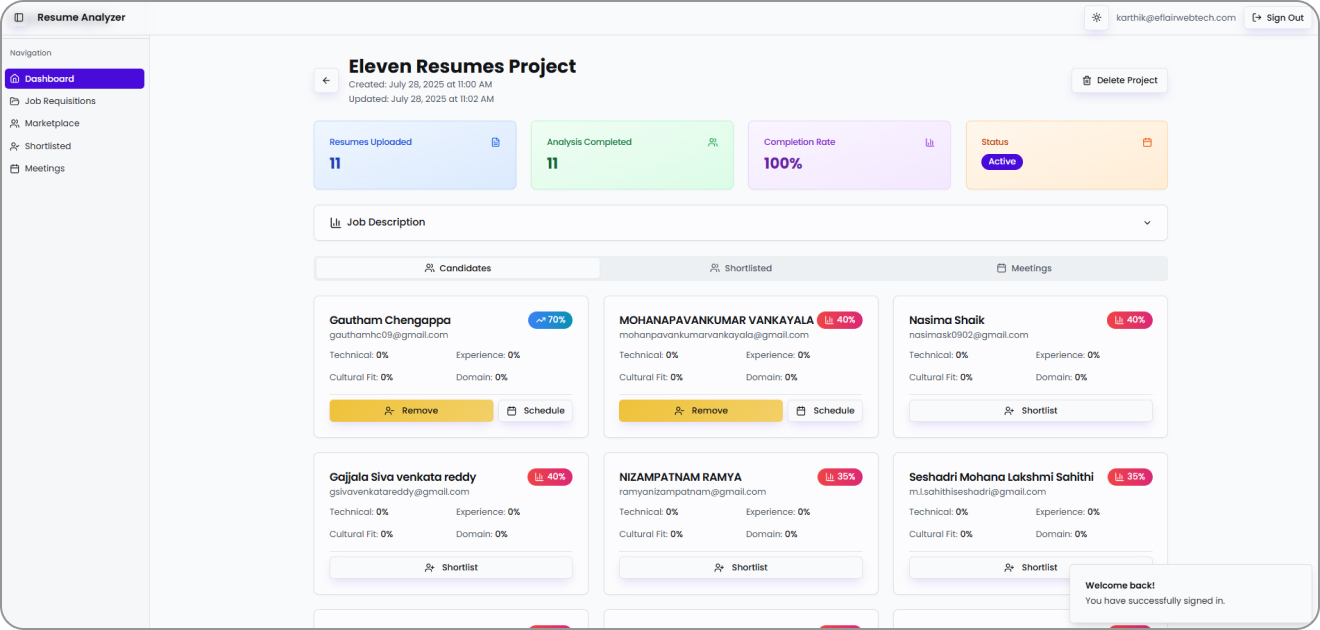1320x630 pixels.
Task: Expand Job Description with the chevron
Action: point(1147,223)
